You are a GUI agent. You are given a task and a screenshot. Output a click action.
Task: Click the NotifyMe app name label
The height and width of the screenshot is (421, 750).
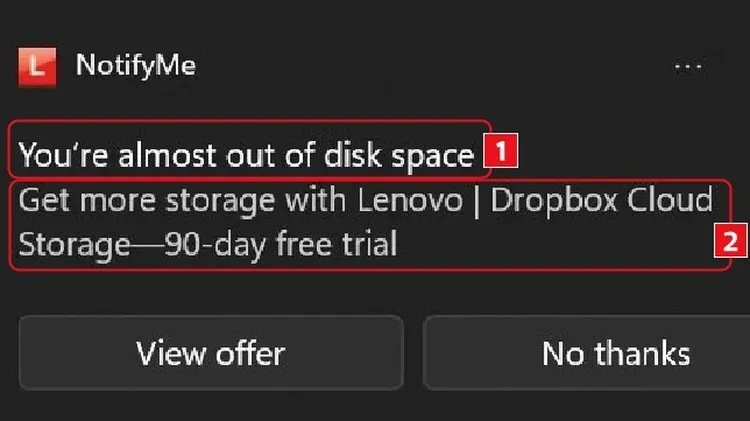point(136,67)
